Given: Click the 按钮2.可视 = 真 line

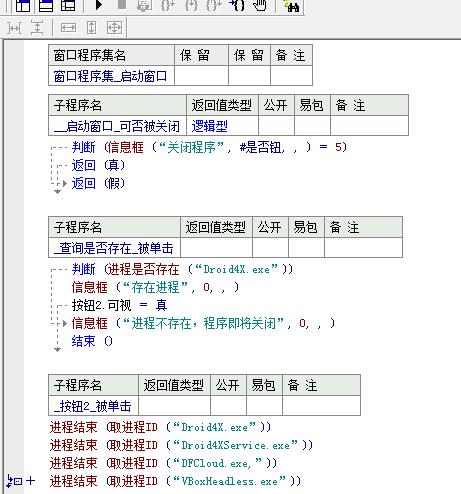Looking at the screenshot, I should pos(120,305).
